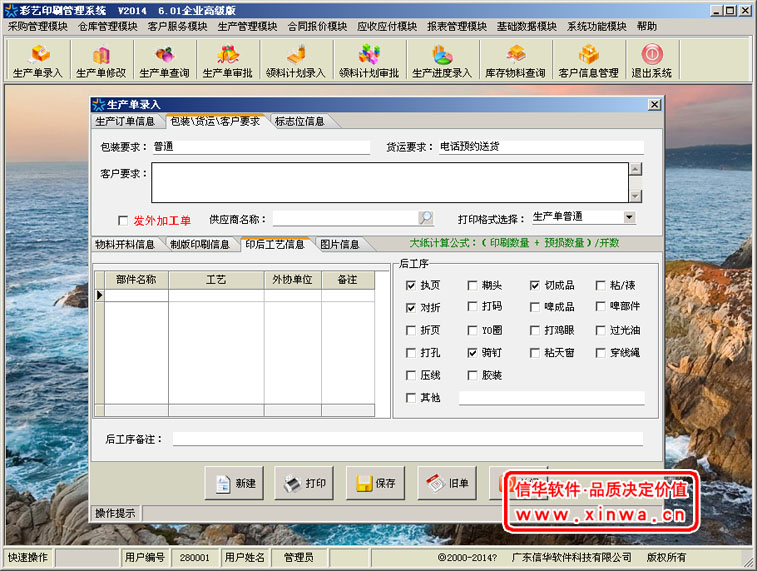Check the 胶装 checkbox
The height and width of the screenshot is (571, 757).
[x=473, y=376]
